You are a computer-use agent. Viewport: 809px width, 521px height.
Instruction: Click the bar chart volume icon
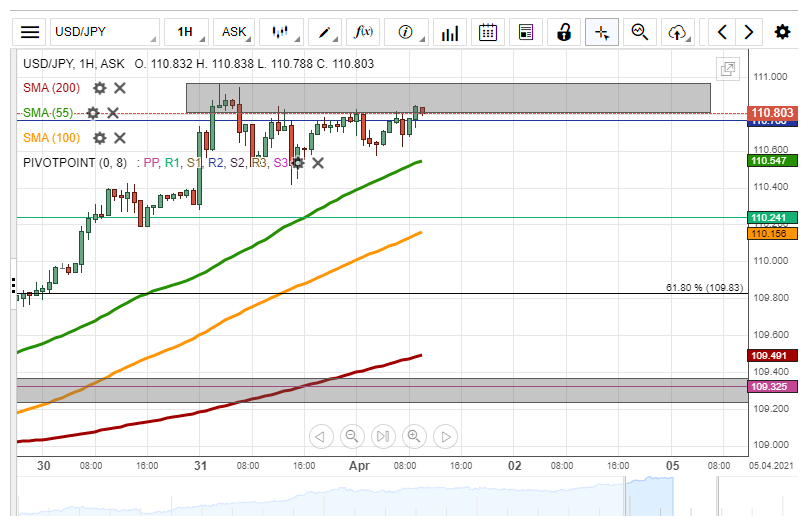click(x=449, y=32)
